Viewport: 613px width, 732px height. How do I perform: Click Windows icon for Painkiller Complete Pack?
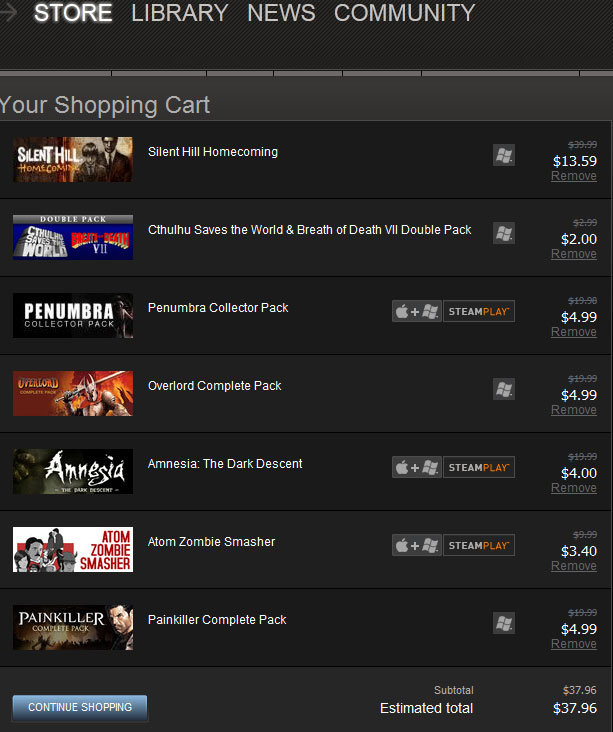504,623
